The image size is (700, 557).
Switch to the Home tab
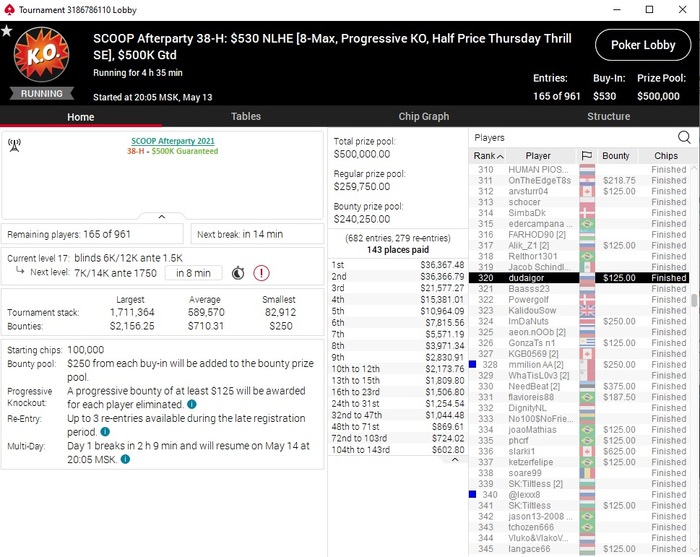coord(81,117)
